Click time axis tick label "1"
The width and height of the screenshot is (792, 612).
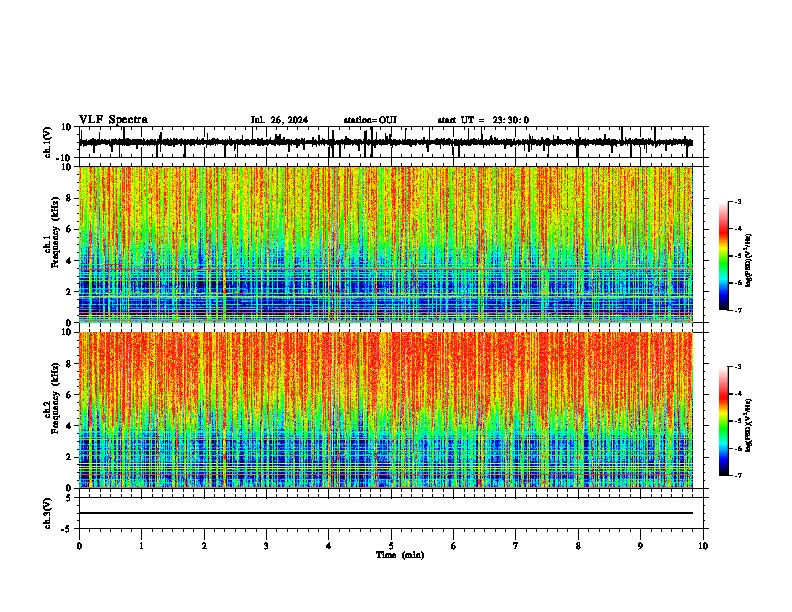[x=141, y=546]
